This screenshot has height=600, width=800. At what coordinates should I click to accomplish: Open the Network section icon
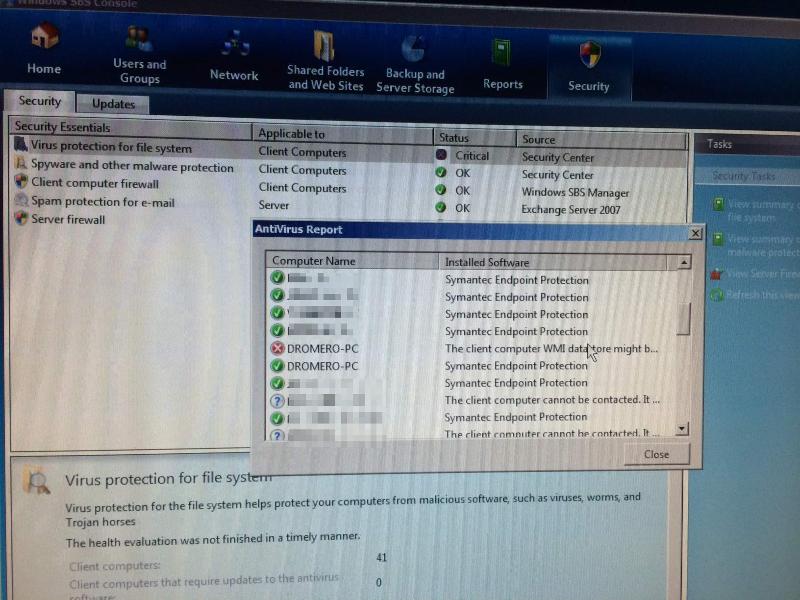click(235, 45)
